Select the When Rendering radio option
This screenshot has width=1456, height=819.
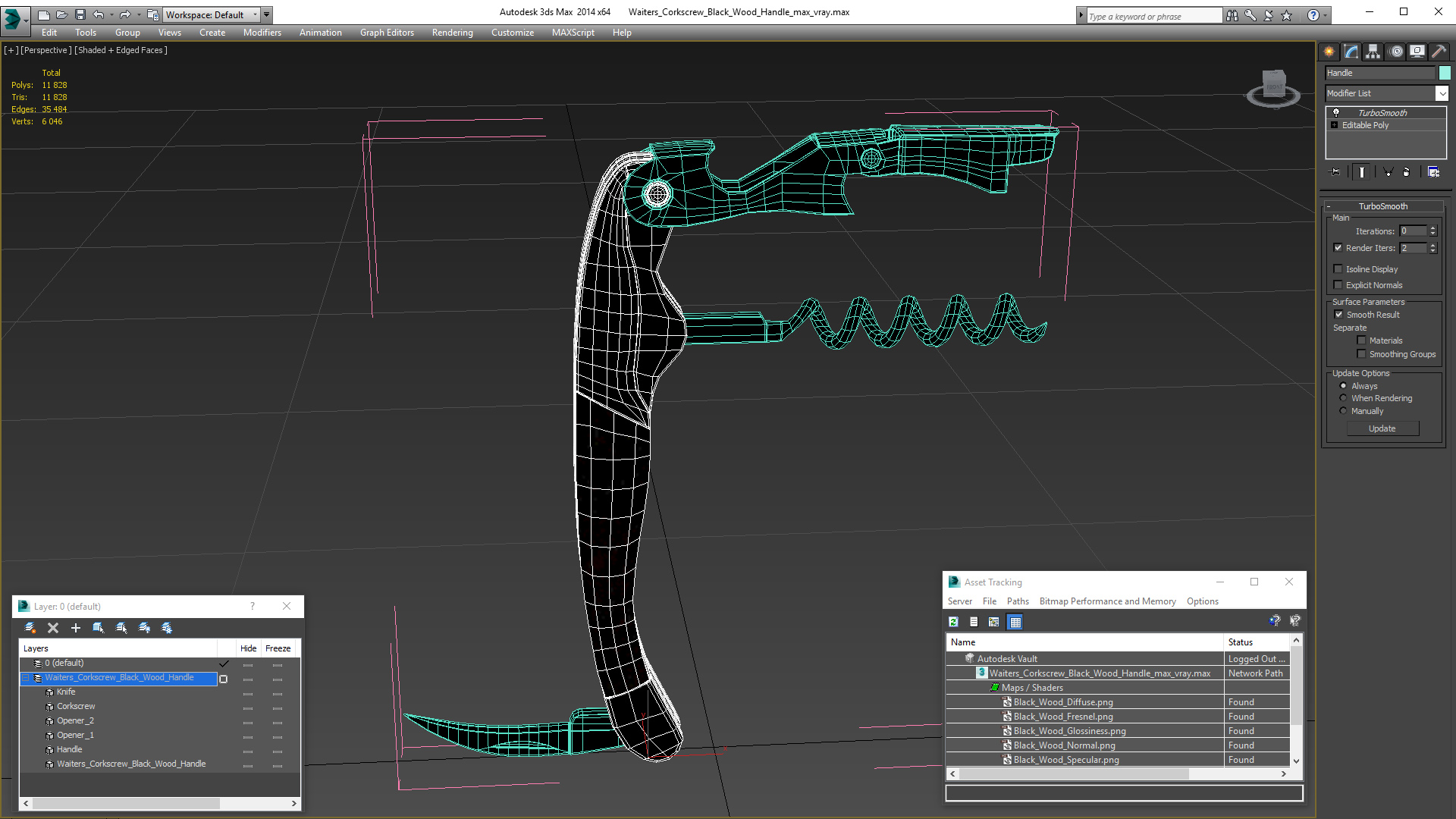pos(1343,398)
